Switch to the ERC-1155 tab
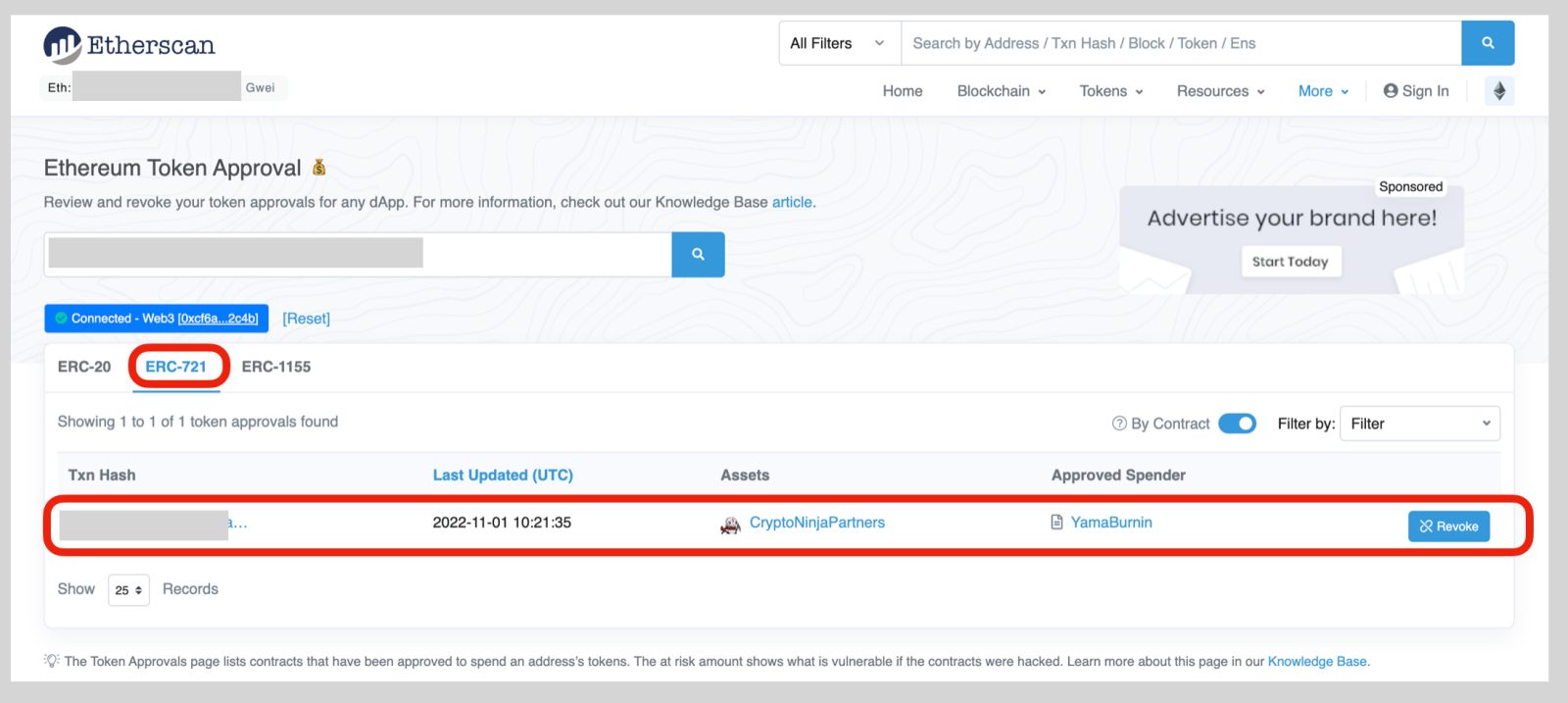This screenshot has width=1568, height=703. (x=276, y=367)
